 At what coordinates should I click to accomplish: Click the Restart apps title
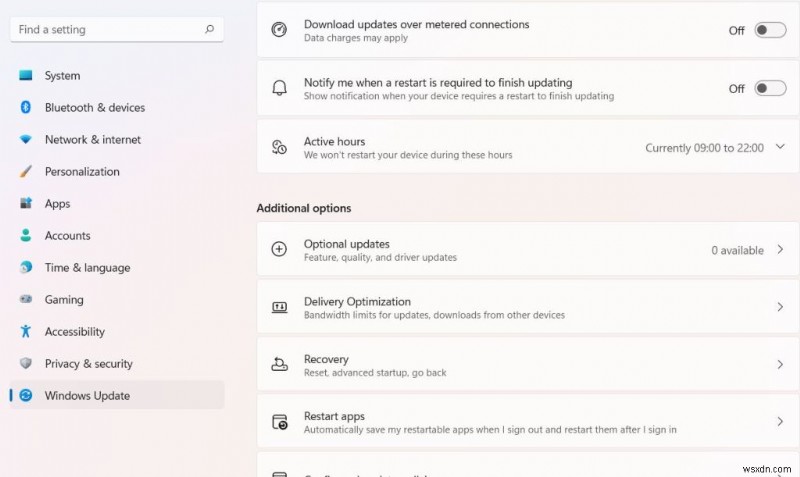pyautogui.click(x=334, y=416)
